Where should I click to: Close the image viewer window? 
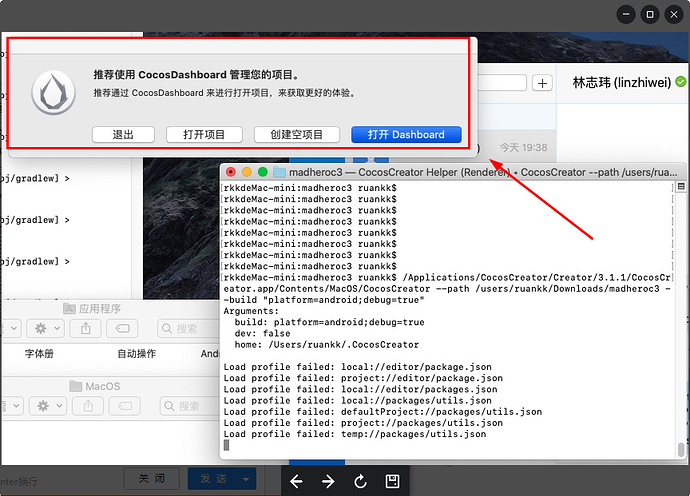pyautogui.click(x=674, y=15)
